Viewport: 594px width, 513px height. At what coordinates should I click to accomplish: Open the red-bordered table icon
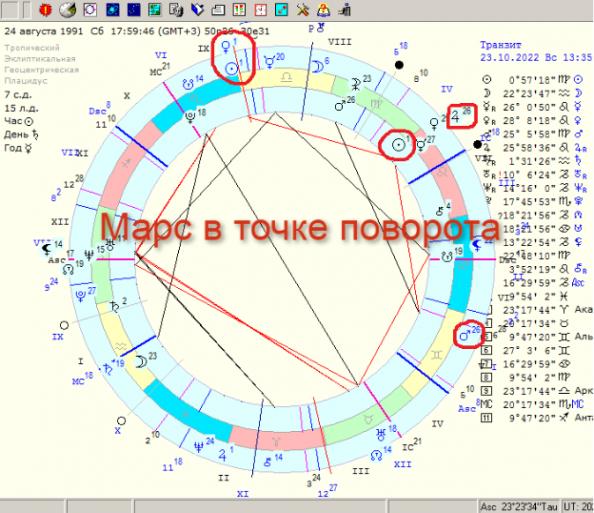(239, 10)
